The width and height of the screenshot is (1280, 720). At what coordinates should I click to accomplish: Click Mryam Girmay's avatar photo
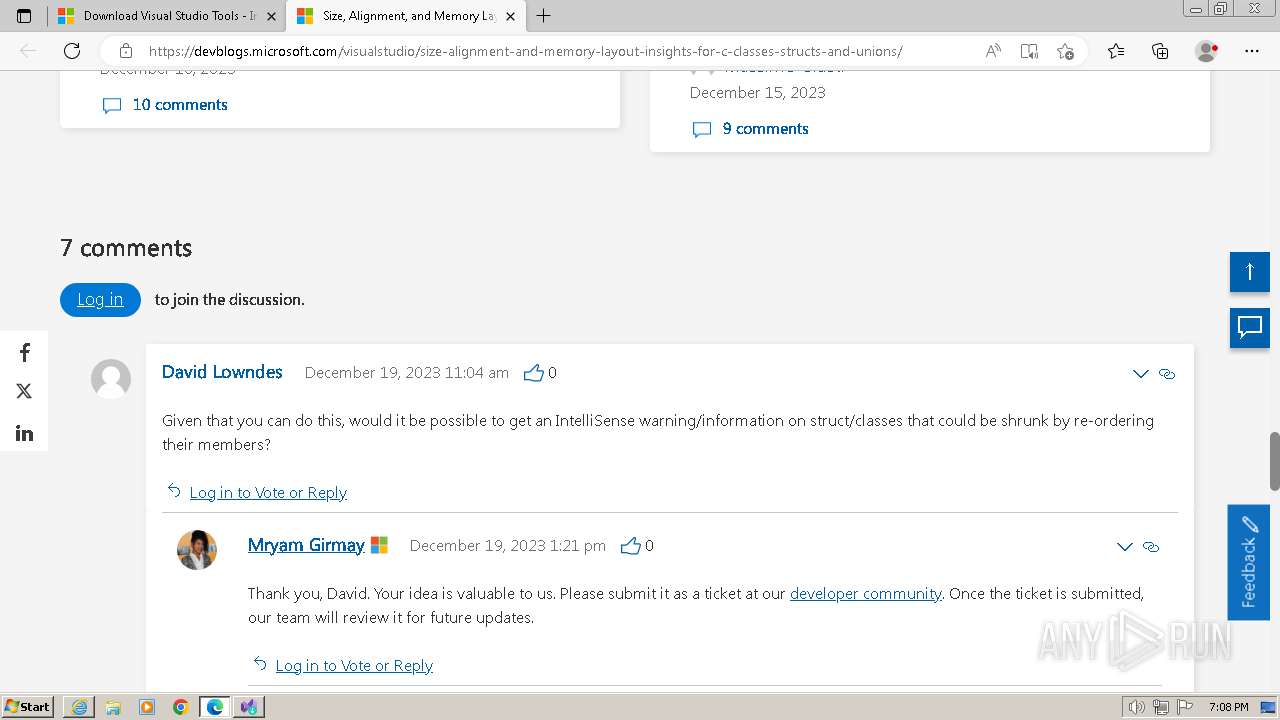point(197,550)
